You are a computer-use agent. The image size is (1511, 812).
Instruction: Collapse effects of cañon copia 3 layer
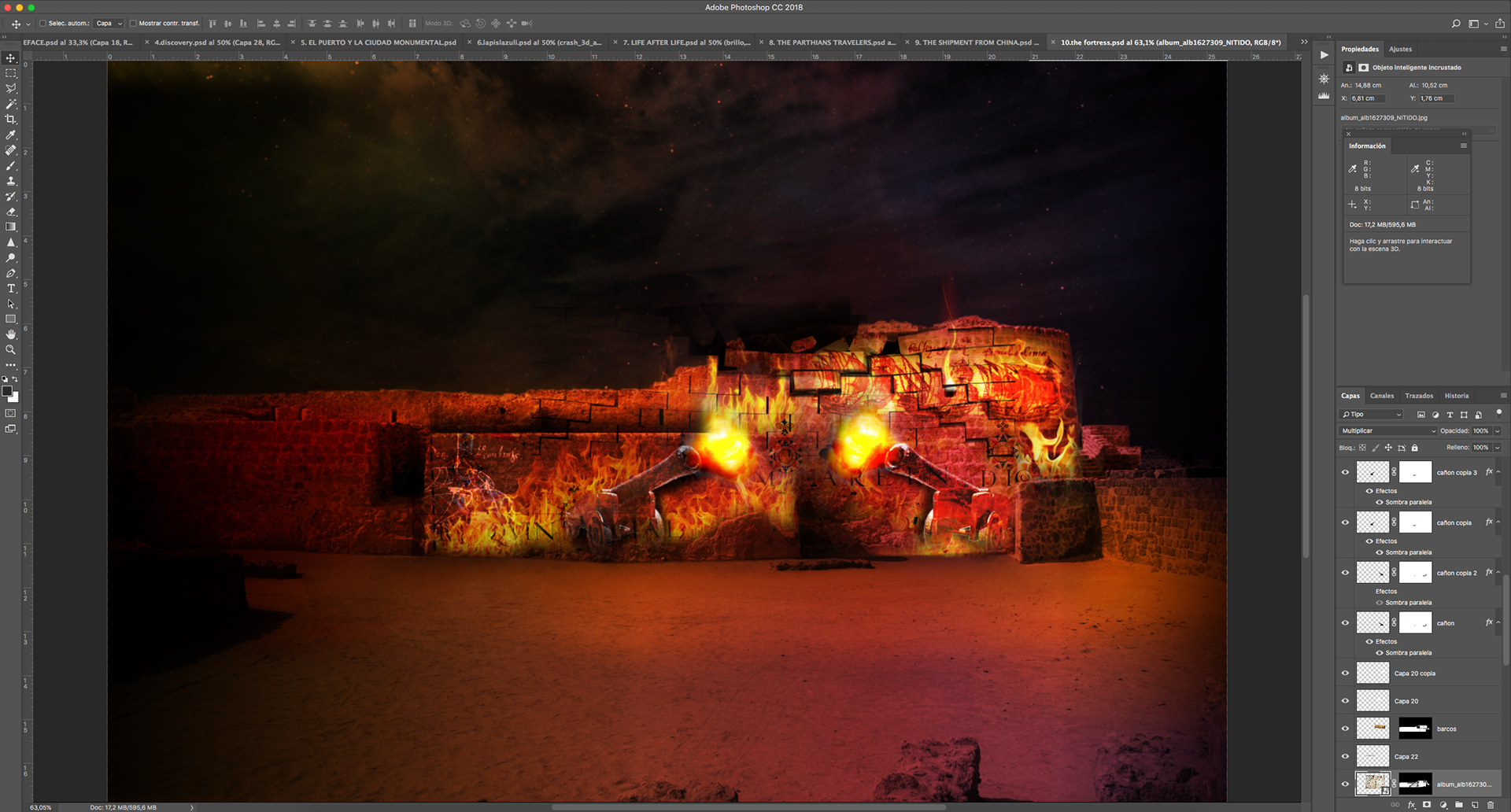[1498, 472]
